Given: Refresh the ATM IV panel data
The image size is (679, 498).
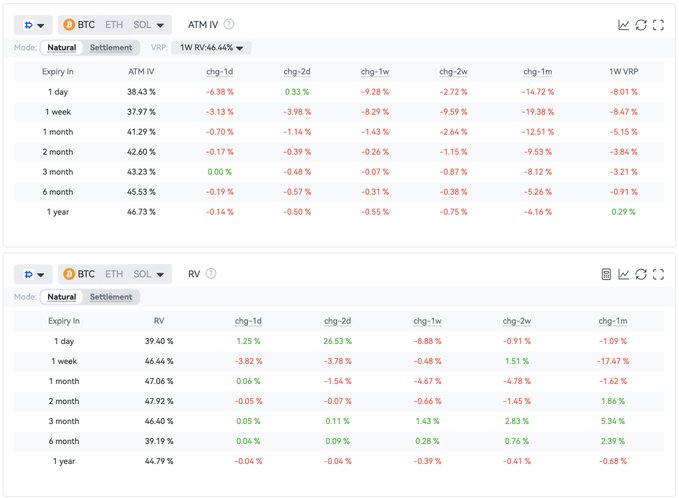Looking at the screenshot, I should point(641,25).
